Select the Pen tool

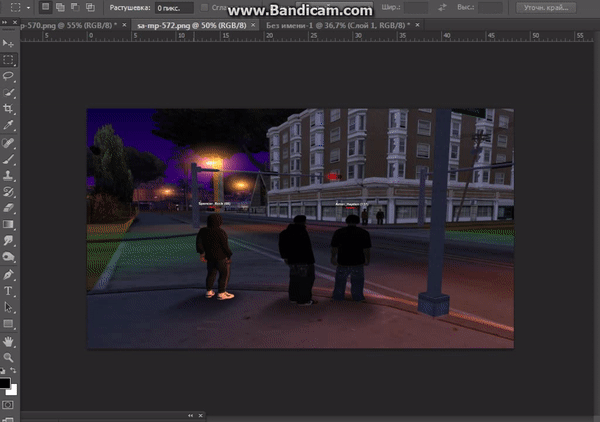pyautogui.click(x=8, y=274)
